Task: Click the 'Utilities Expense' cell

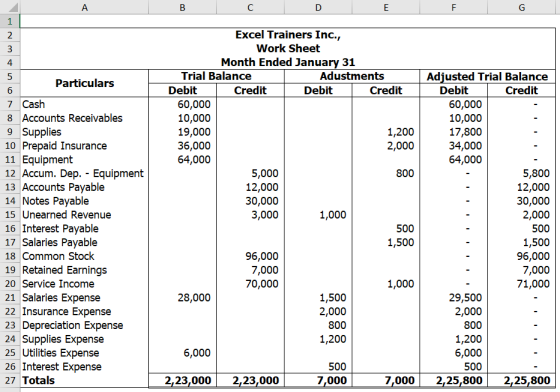Action: [84, 353]
